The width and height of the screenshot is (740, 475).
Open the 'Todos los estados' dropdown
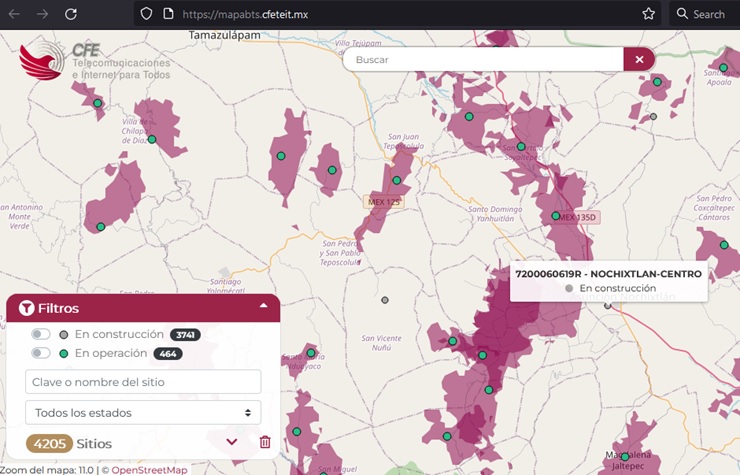[x=143, y=412]
